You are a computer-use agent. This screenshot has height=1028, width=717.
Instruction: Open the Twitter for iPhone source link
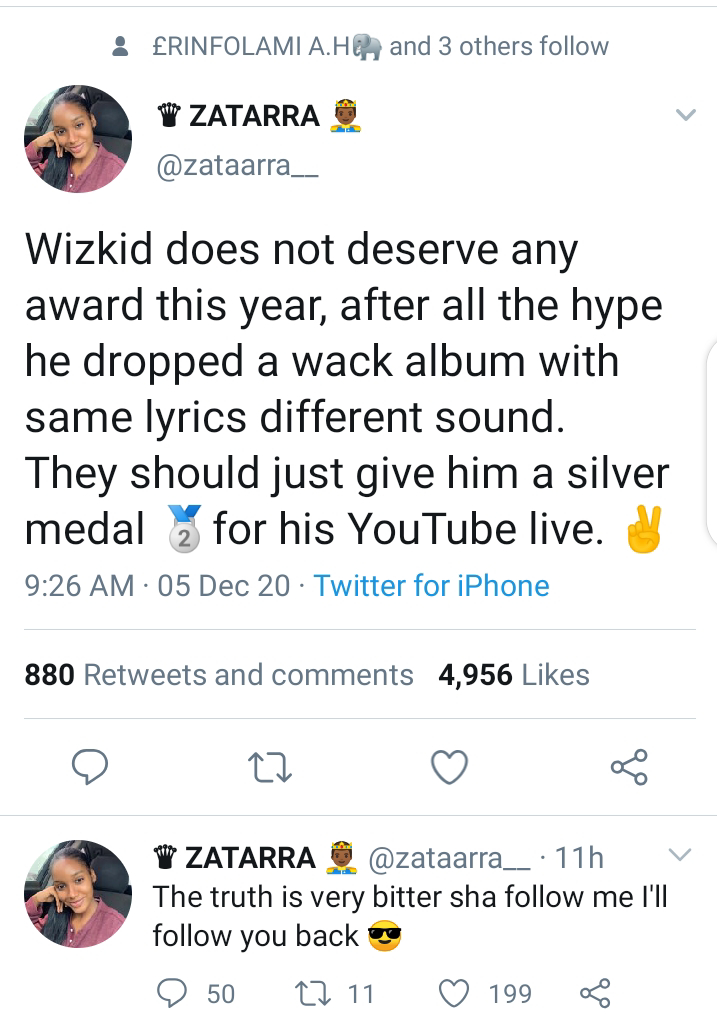pyautogui.click(x=431, y=585)
